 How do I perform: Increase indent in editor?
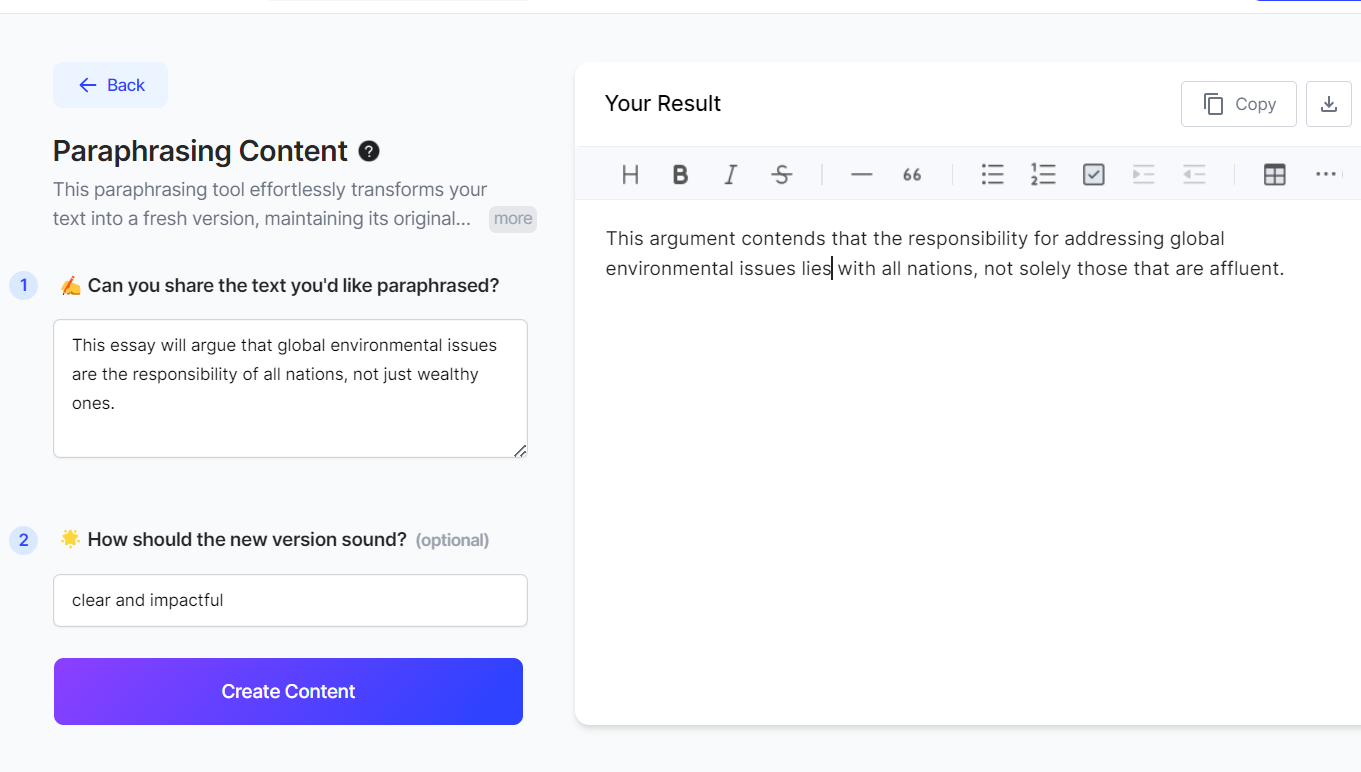coord(1143,175)
